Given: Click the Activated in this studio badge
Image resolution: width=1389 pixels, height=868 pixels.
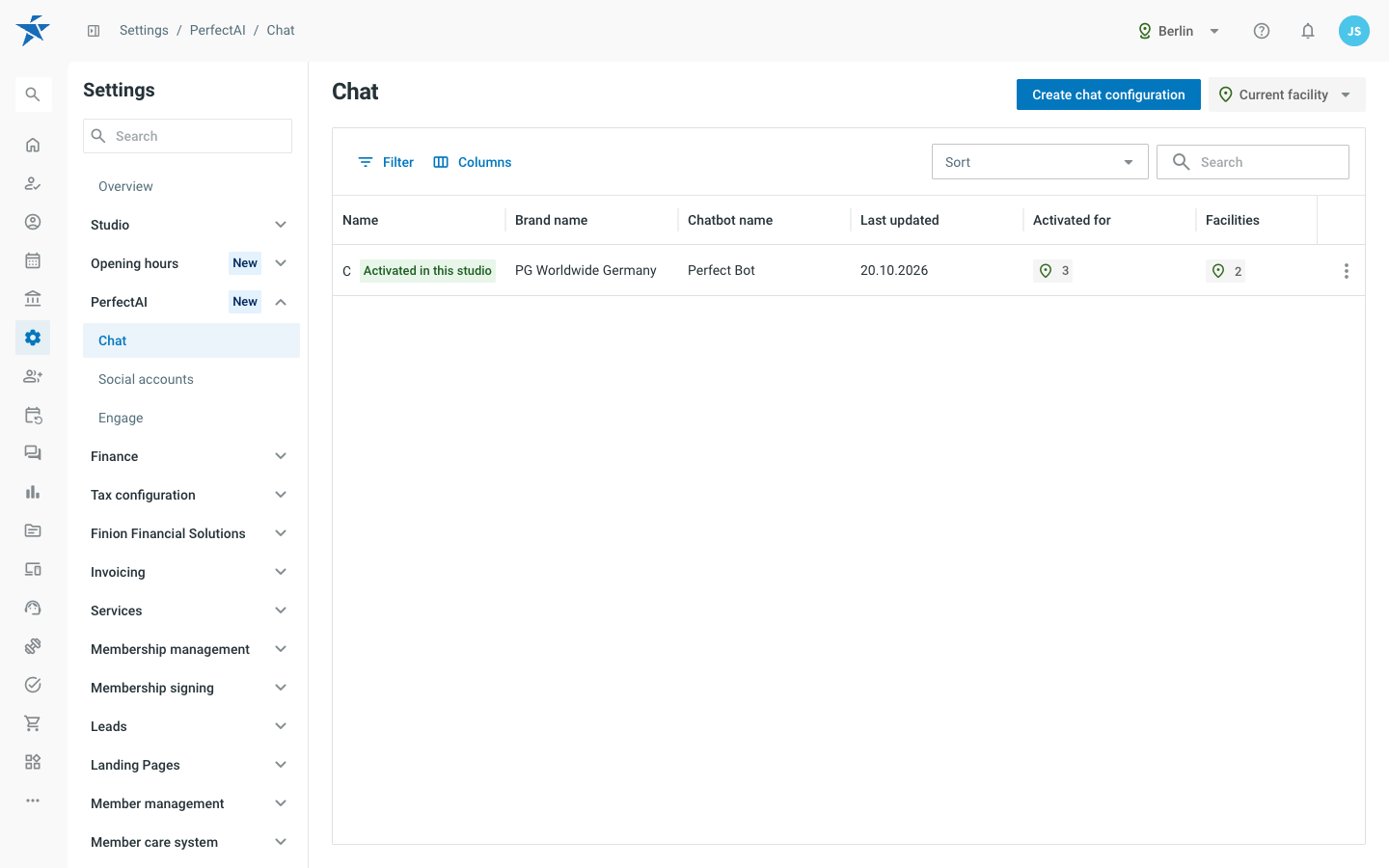Looking at the screenshot, I should point(427,271).
